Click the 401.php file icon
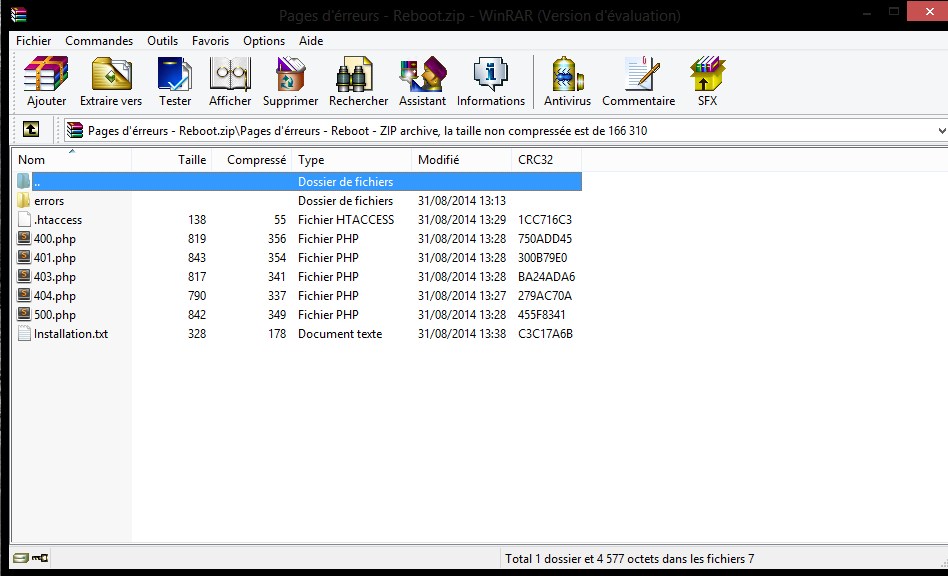948x576 pixels. (24, 257)
